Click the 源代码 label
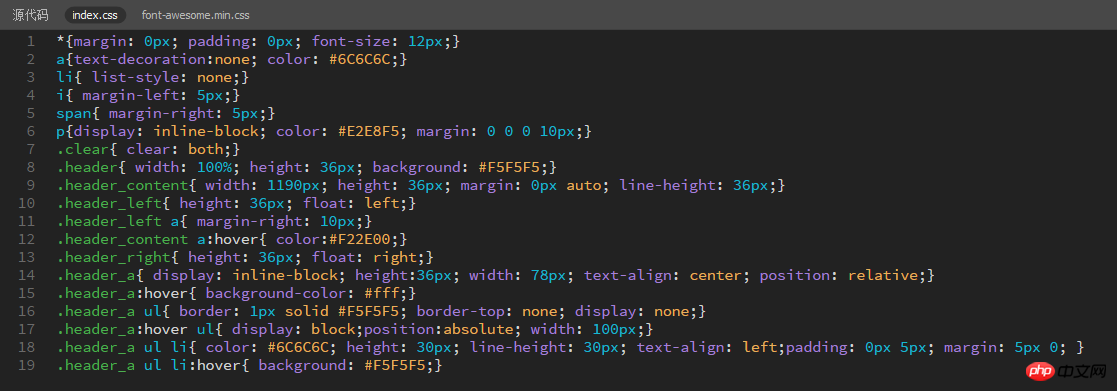The width and height of the screenshot is (1117, 391). tap(30, 15)
